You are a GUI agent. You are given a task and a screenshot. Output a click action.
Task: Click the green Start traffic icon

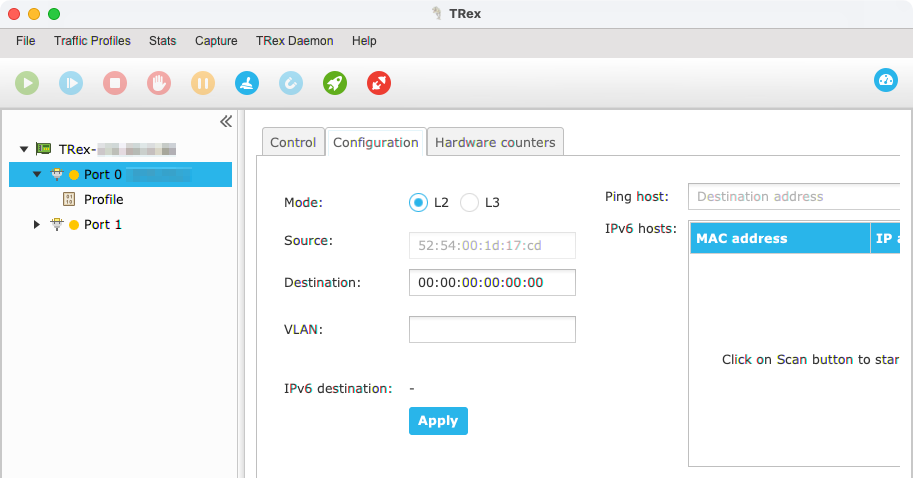click(27, 83)
